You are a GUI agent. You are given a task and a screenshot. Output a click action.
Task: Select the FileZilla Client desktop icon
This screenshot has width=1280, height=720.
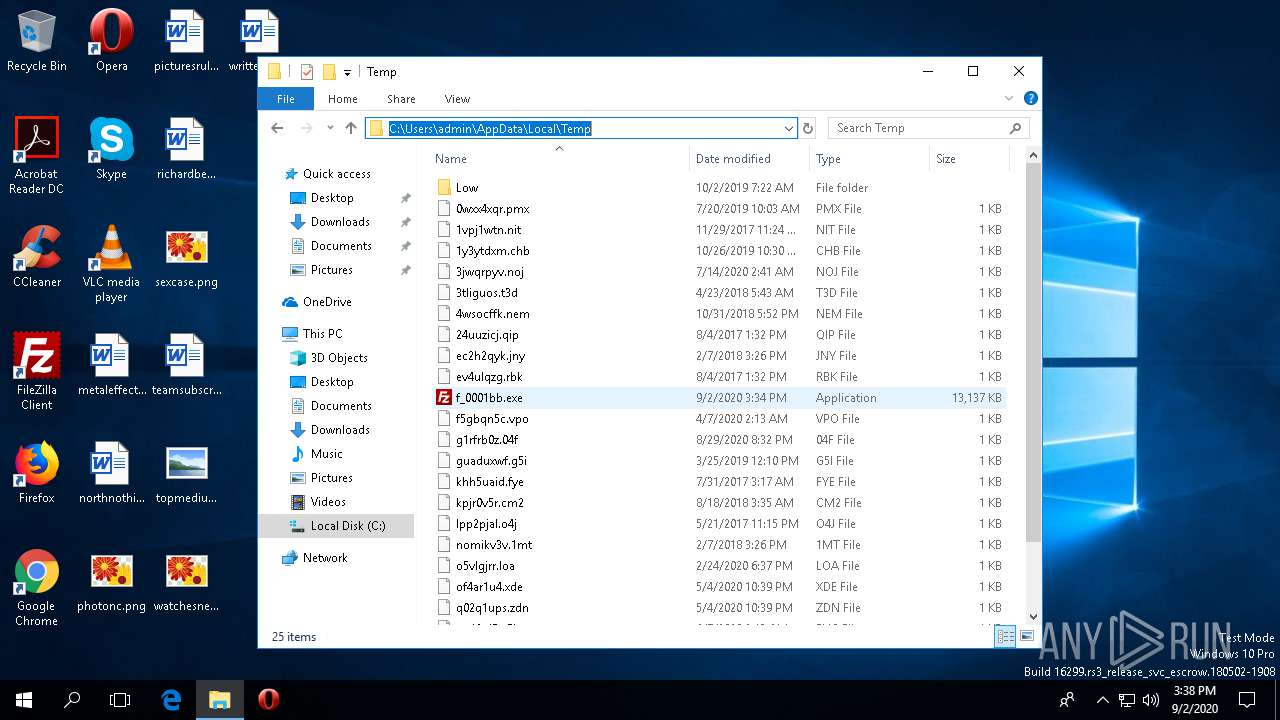click(37, 371)
